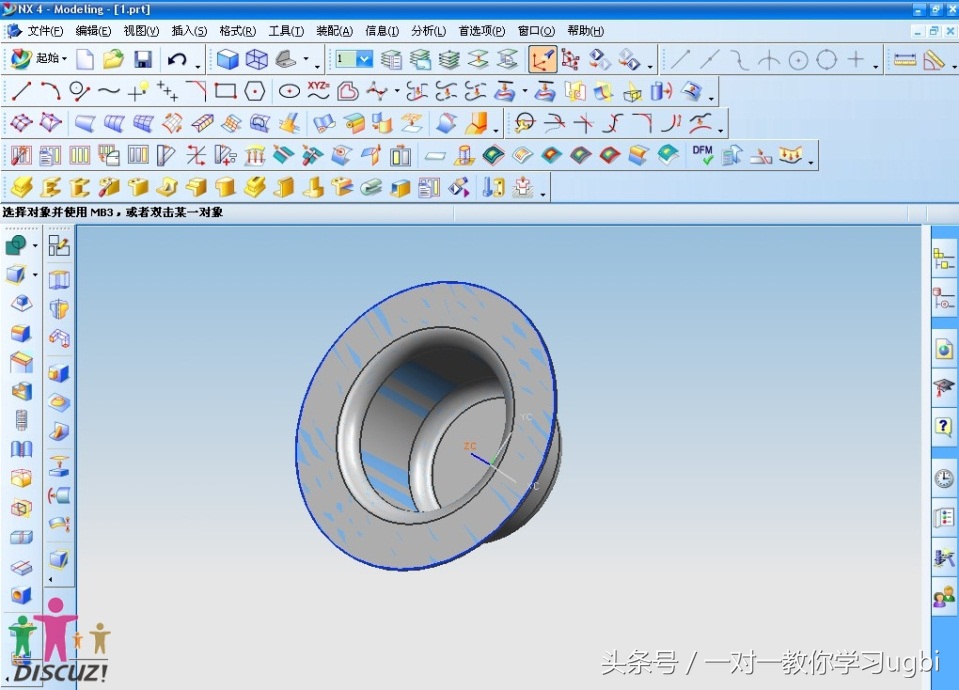Open the 插入 (Insert) menu
The height and width of the screenshot is (690, 959).
click(x=189, y=31)
